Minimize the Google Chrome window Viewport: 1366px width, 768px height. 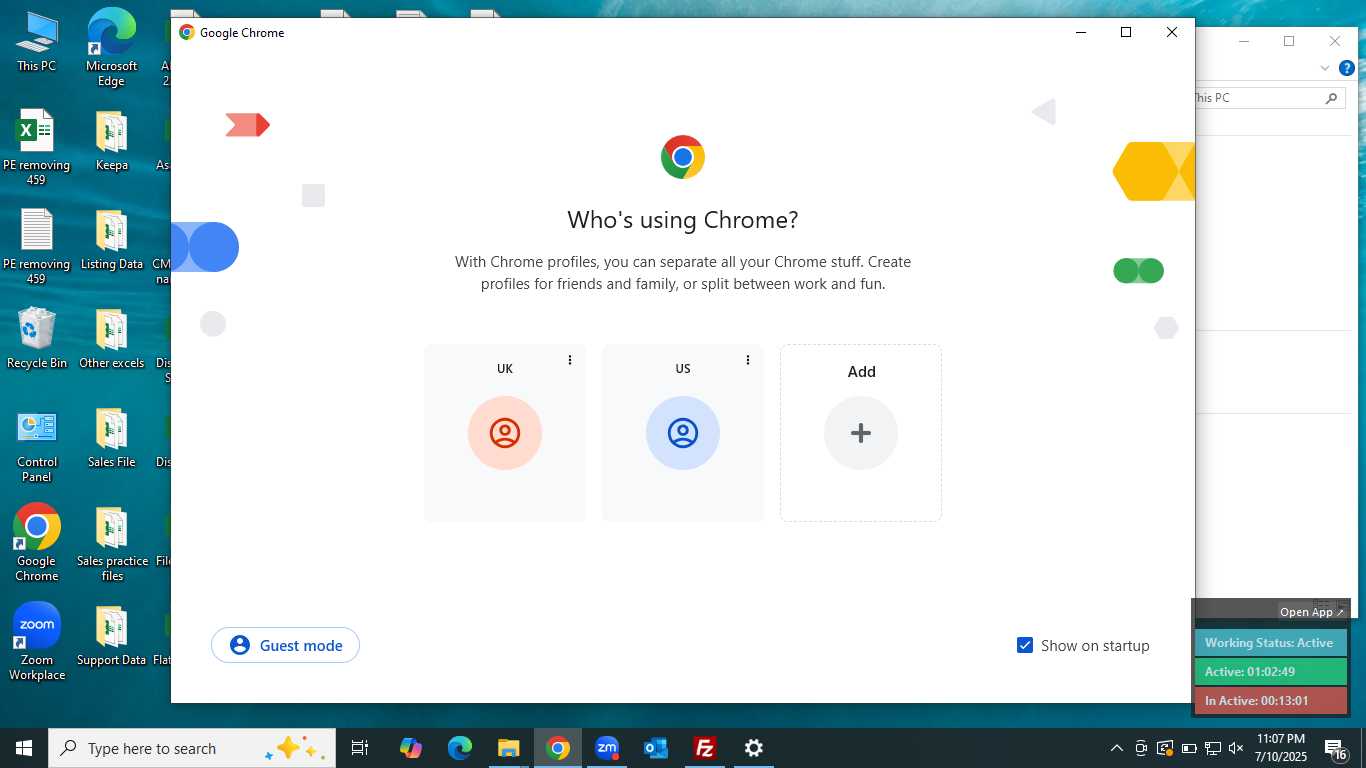tap(1081, 32)
